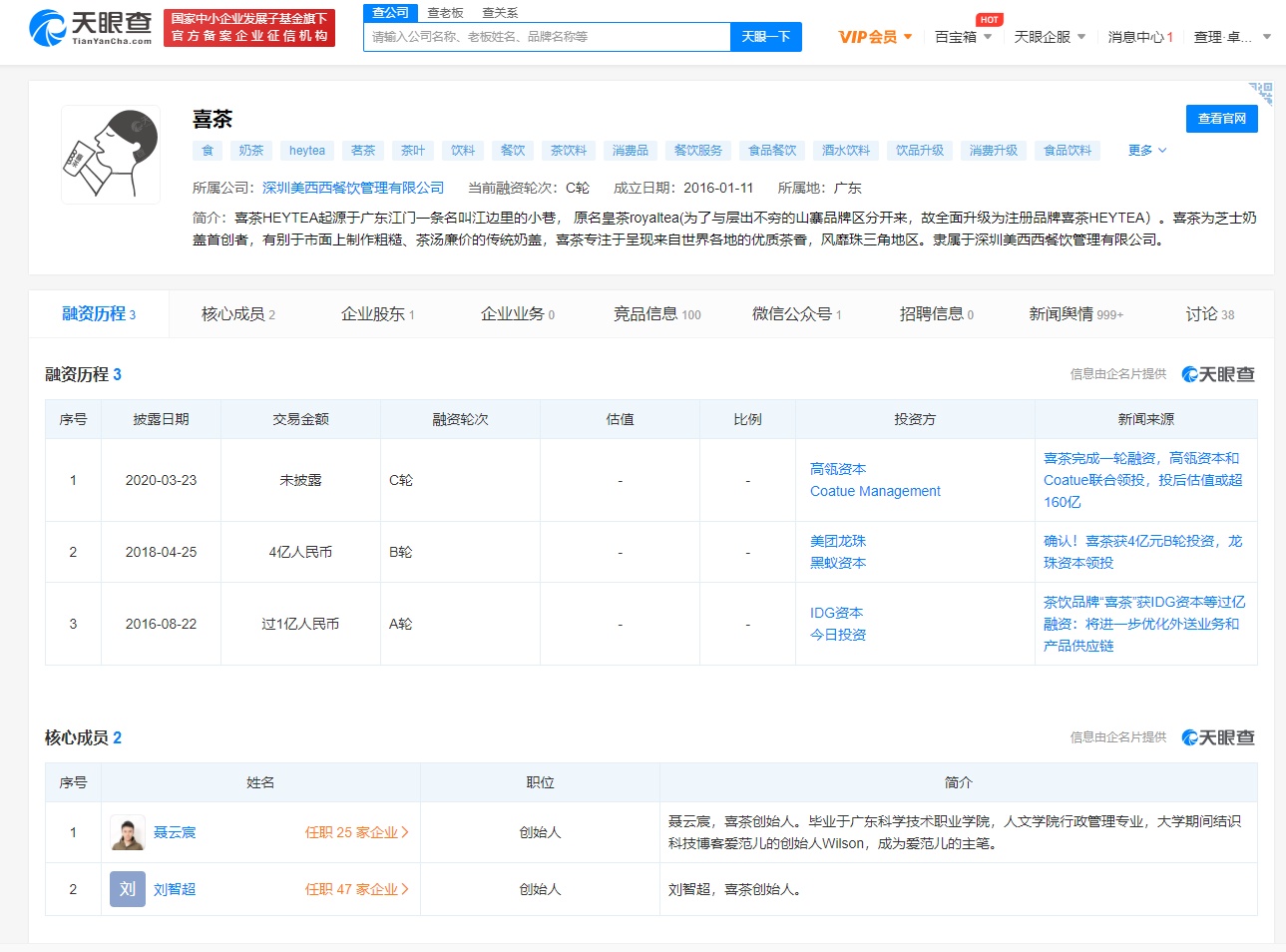Image resolution: width=1286 pixels, height=952 pixels.
Task: Click the 刘 avatar for 刘智超
Action: coord(128,889)
